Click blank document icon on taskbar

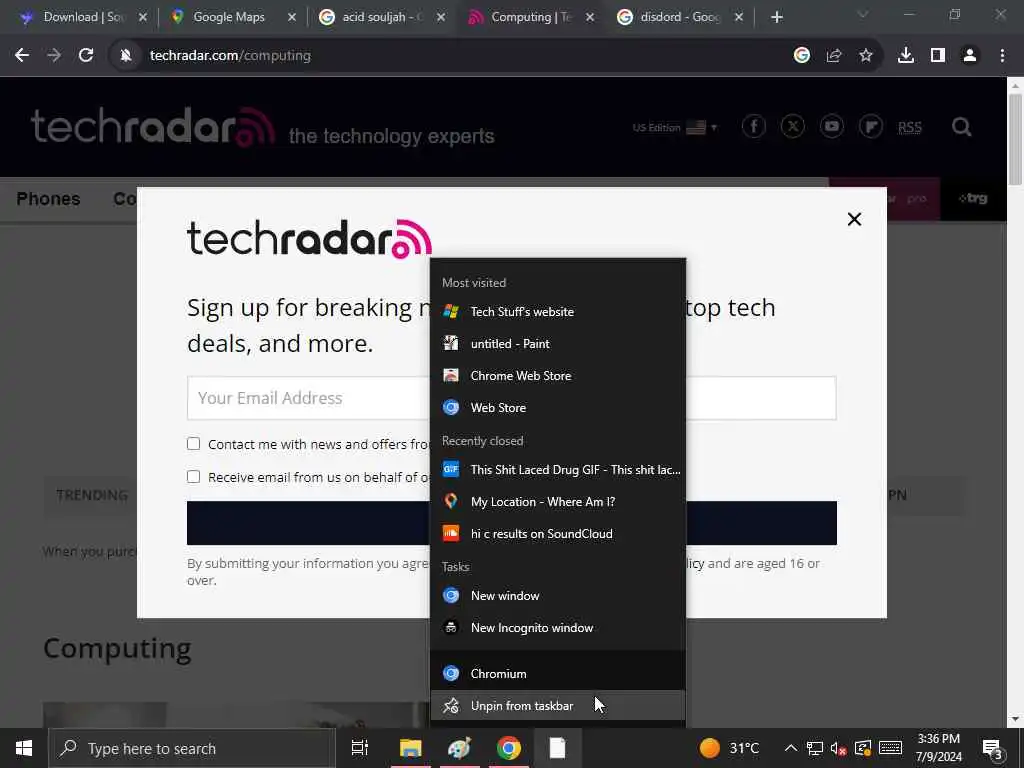tap(558, 748)
